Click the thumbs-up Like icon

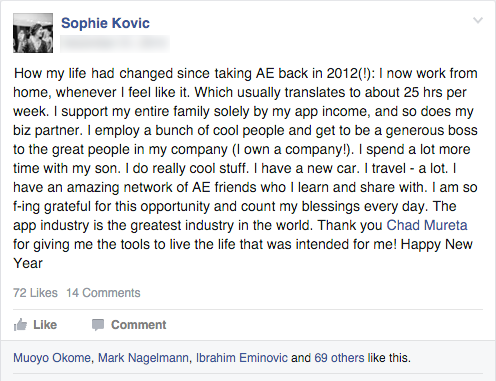click(20, 325)
